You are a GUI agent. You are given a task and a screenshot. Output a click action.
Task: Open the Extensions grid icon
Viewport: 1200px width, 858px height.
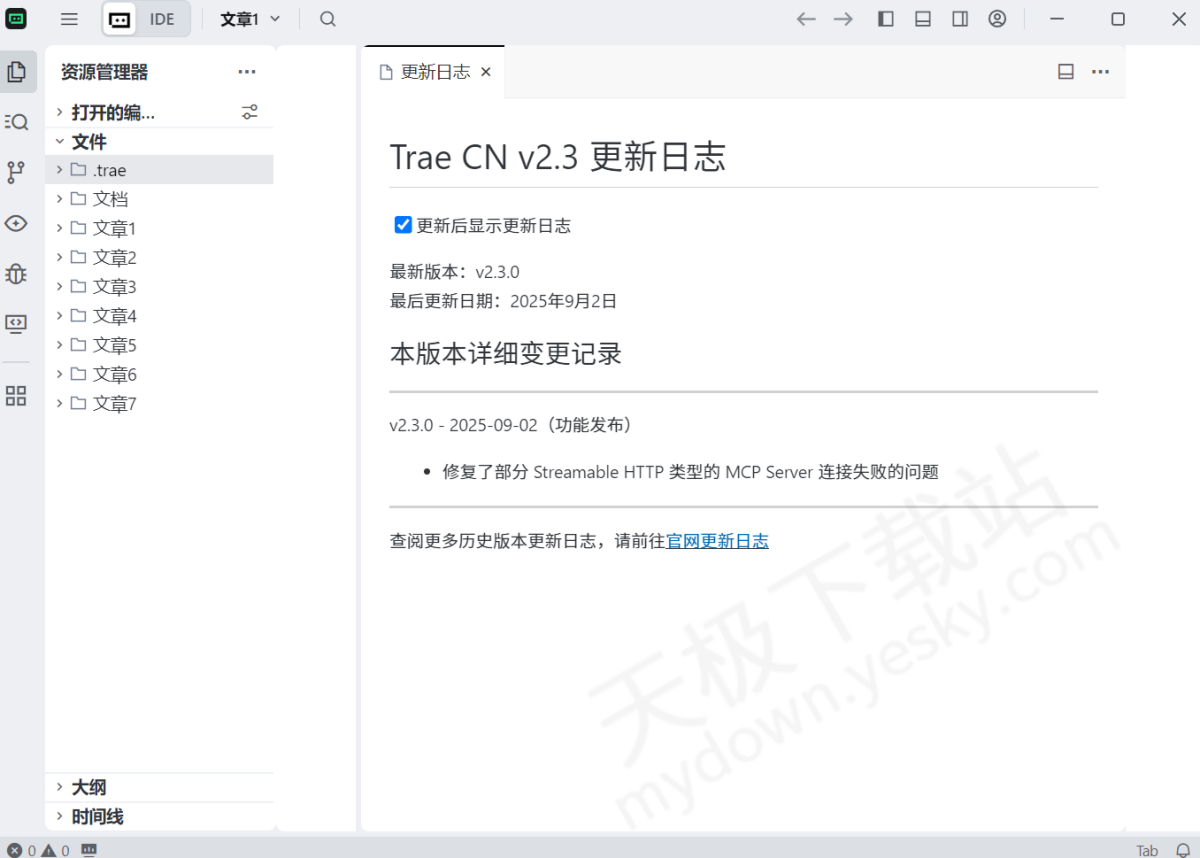pos(16,396)
